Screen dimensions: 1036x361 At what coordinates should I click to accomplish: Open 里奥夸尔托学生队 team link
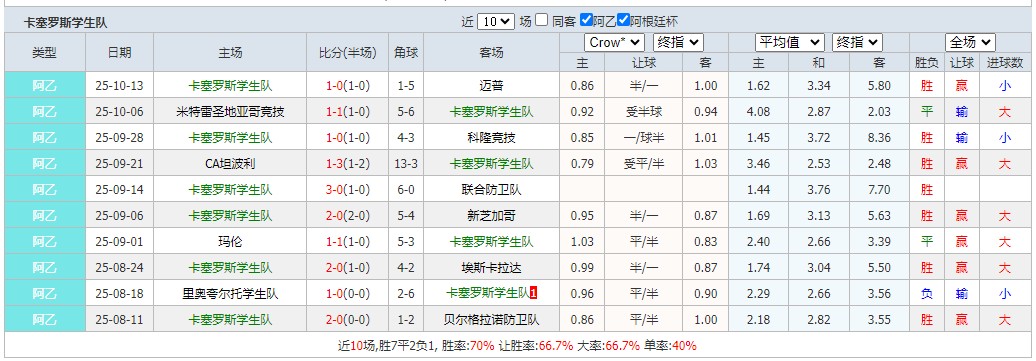(x=230, y=294)
